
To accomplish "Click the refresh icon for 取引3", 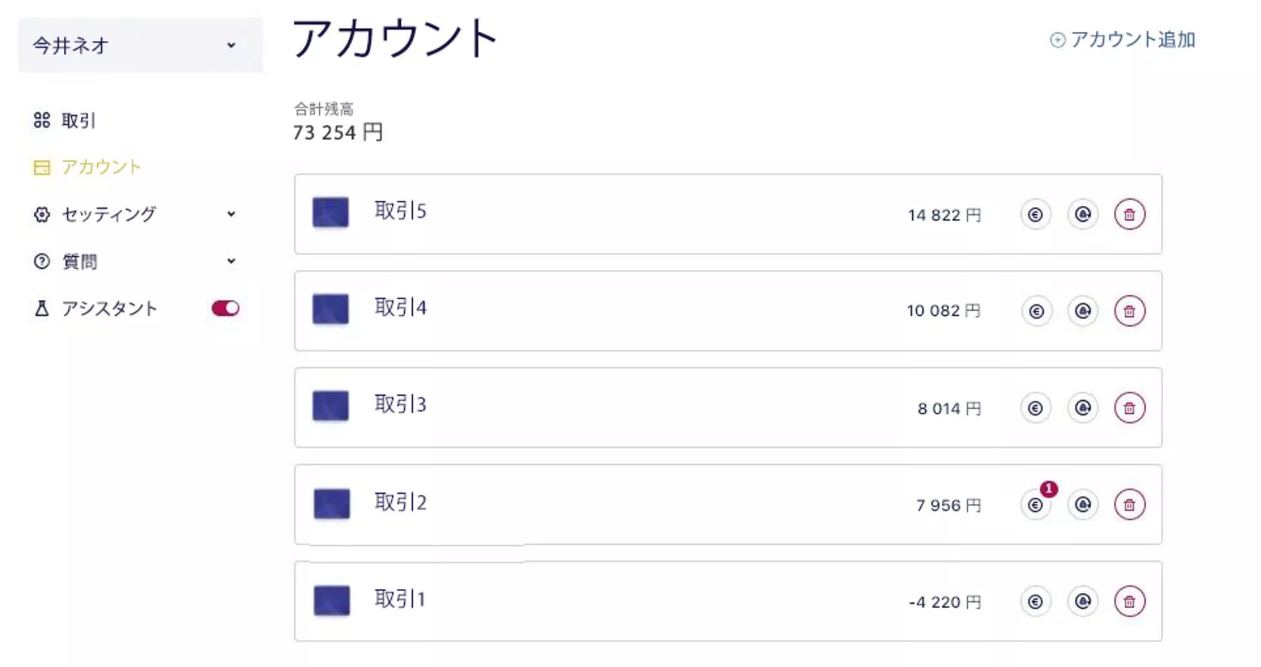I will [x=1082, y=408].
